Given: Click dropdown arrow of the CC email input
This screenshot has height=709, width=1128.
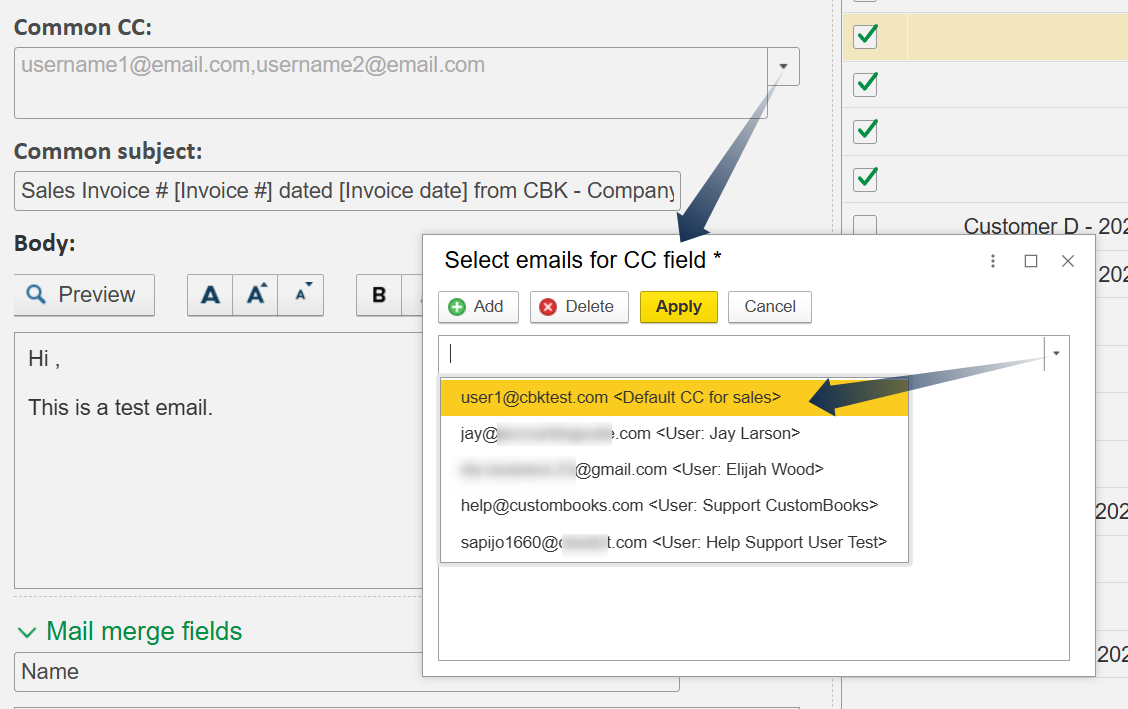Looking at the screenshot, I should (1056, 353).
